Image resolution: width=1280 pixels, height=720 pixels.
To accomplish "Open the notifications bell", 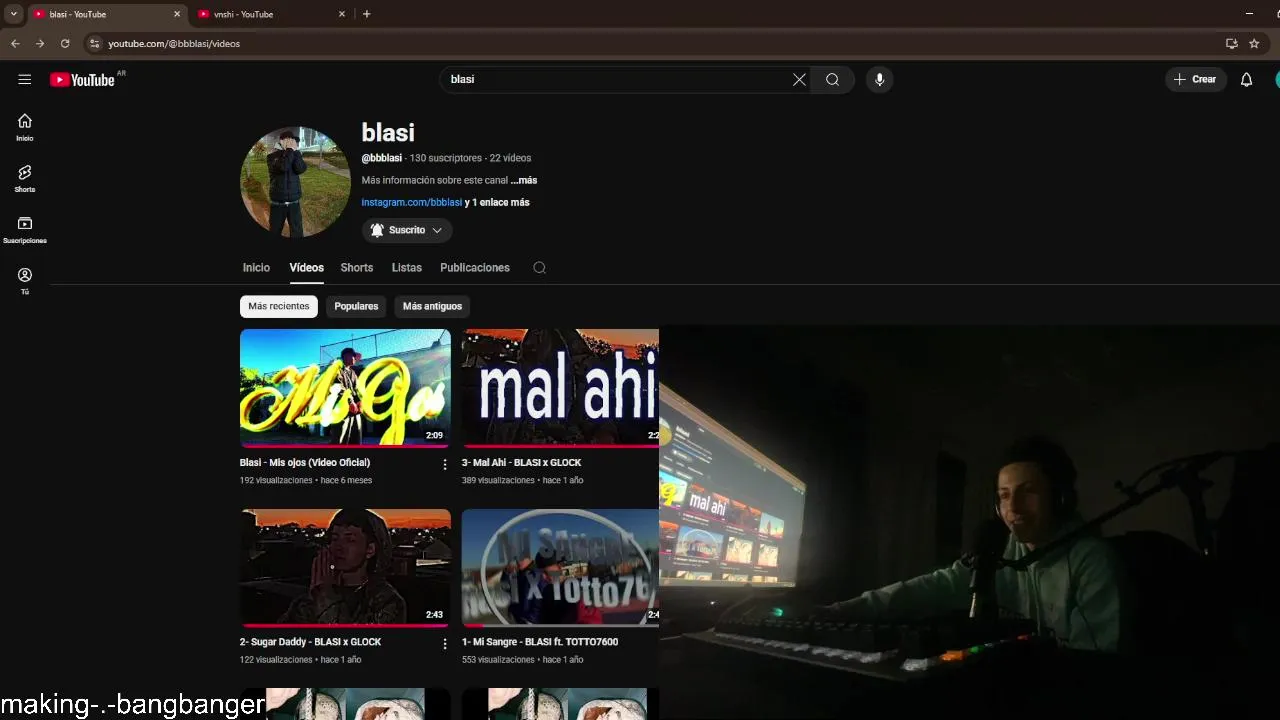I will 1246,79.
